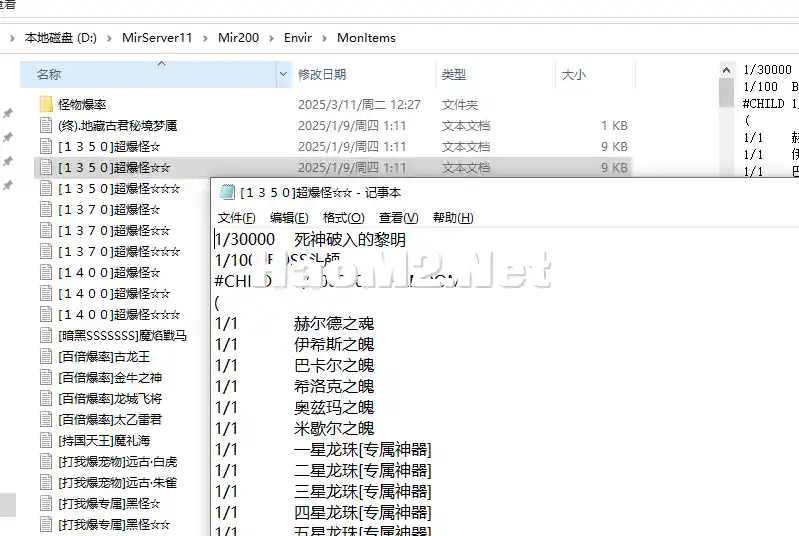Click the [1350]超爆怪☆ file icon
The width and height of the screenshot is (799, 536).
[x=46, y=146]
